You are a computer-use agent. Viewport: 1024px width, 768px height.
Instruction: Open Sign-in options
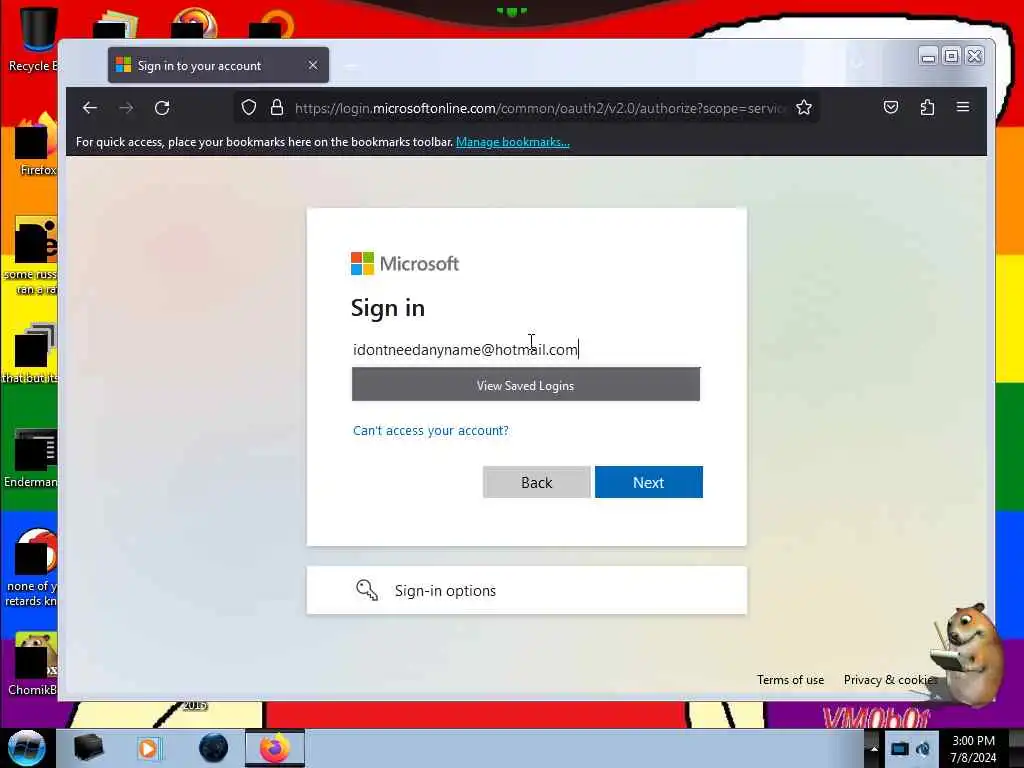tap(526, 590)
